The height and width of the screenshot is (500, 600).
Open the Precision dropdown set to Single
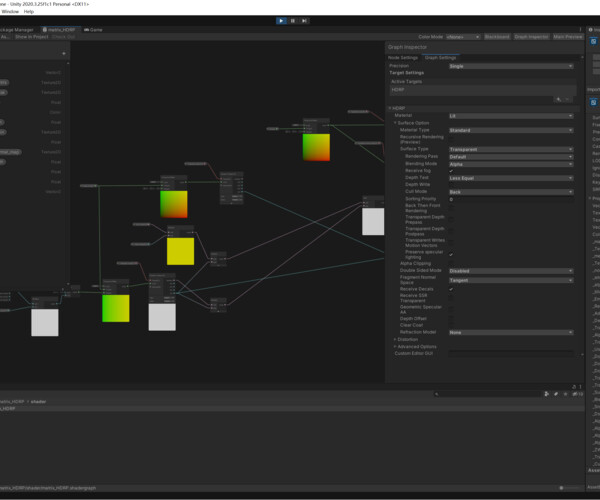point(511,66)
